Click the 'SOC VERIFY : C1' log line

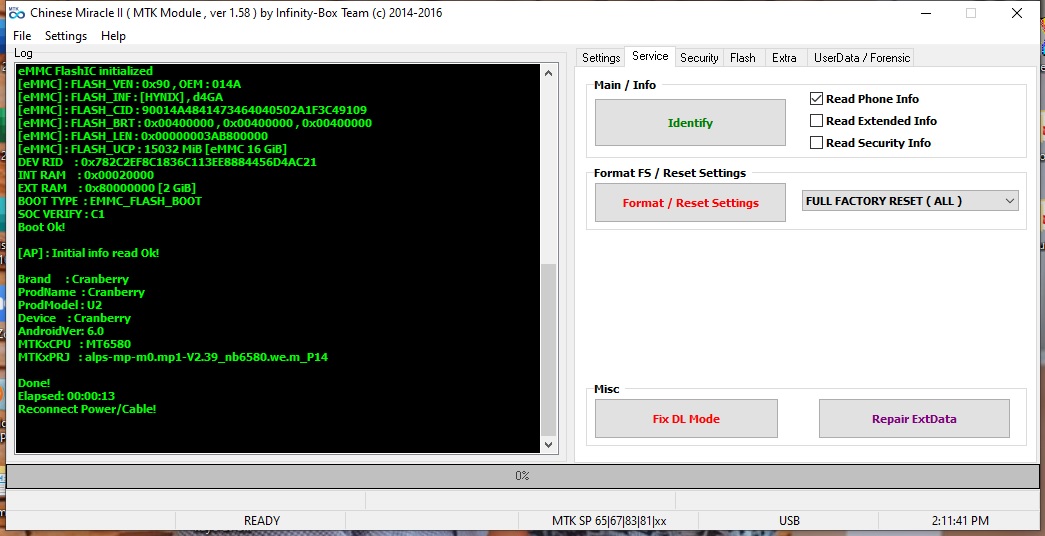(61, 214)
